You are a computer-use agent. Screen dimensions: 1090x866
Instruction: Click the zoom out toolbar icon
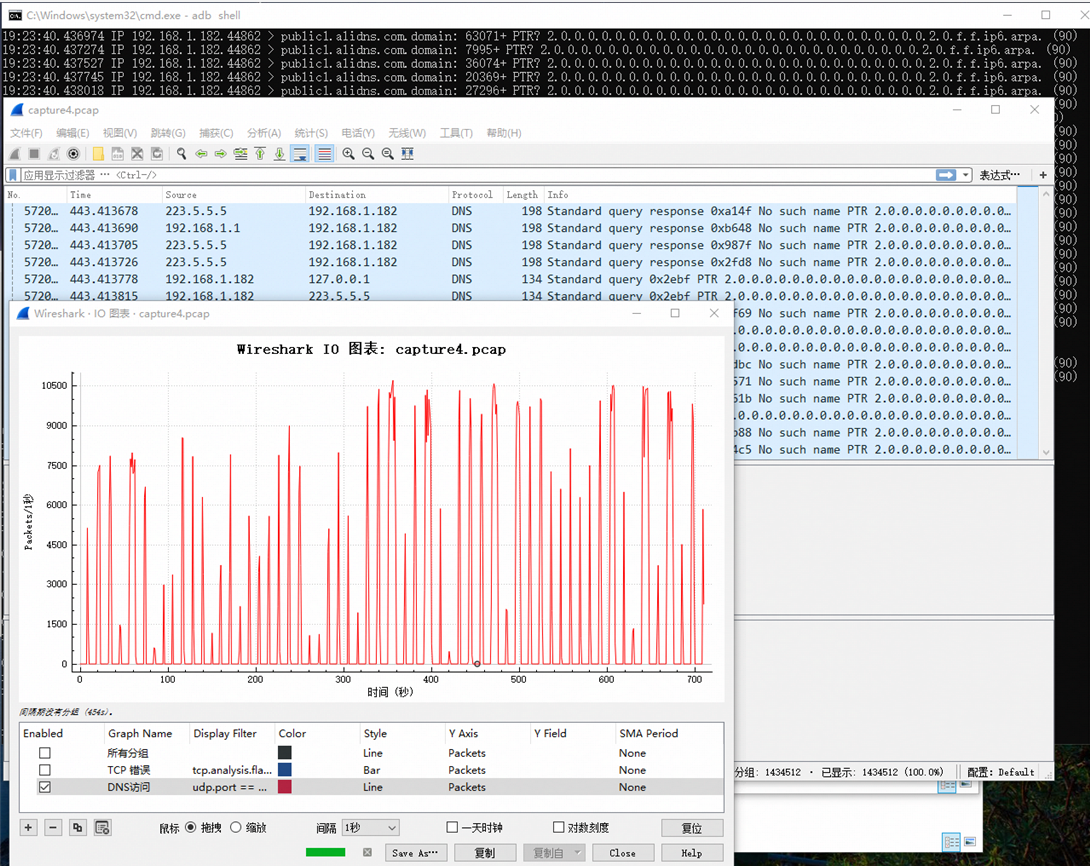tap(368, 154)
